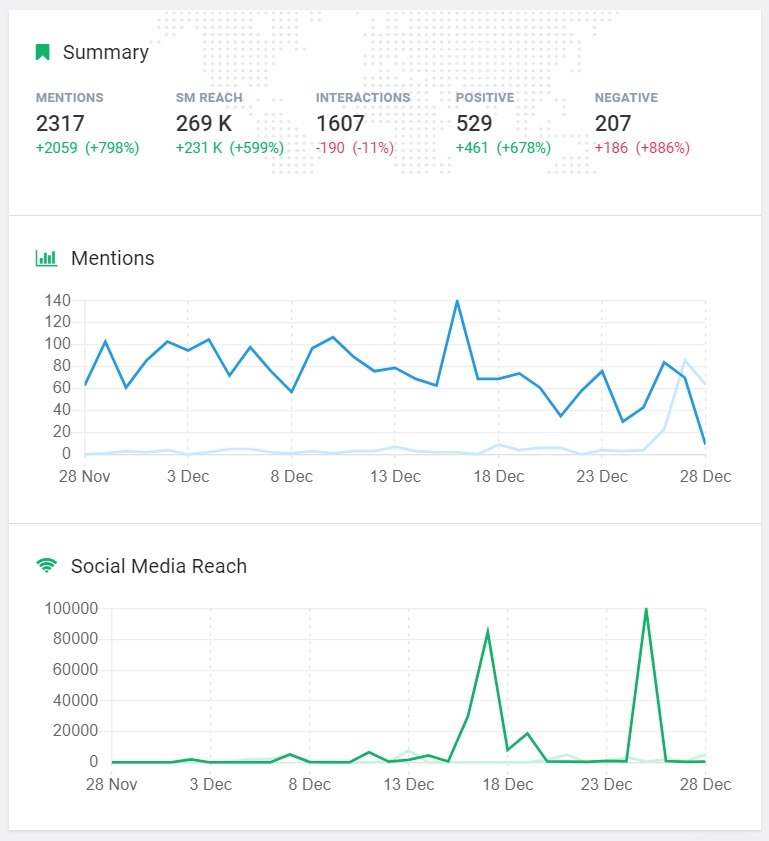Click the -190 (-11%) interactions change figure

355,148
